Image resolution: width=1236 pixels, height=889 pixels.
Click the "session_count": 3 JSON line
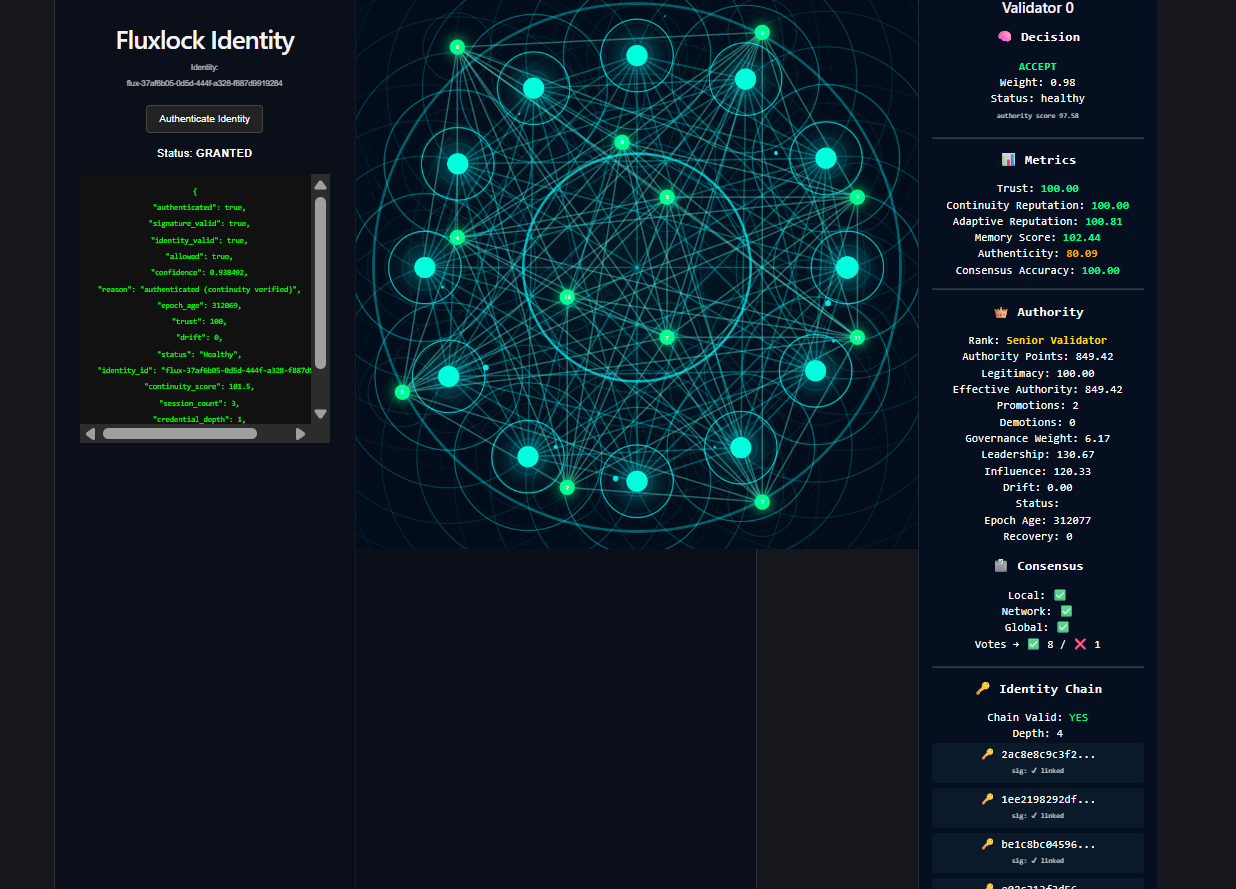tap(199, 403)
